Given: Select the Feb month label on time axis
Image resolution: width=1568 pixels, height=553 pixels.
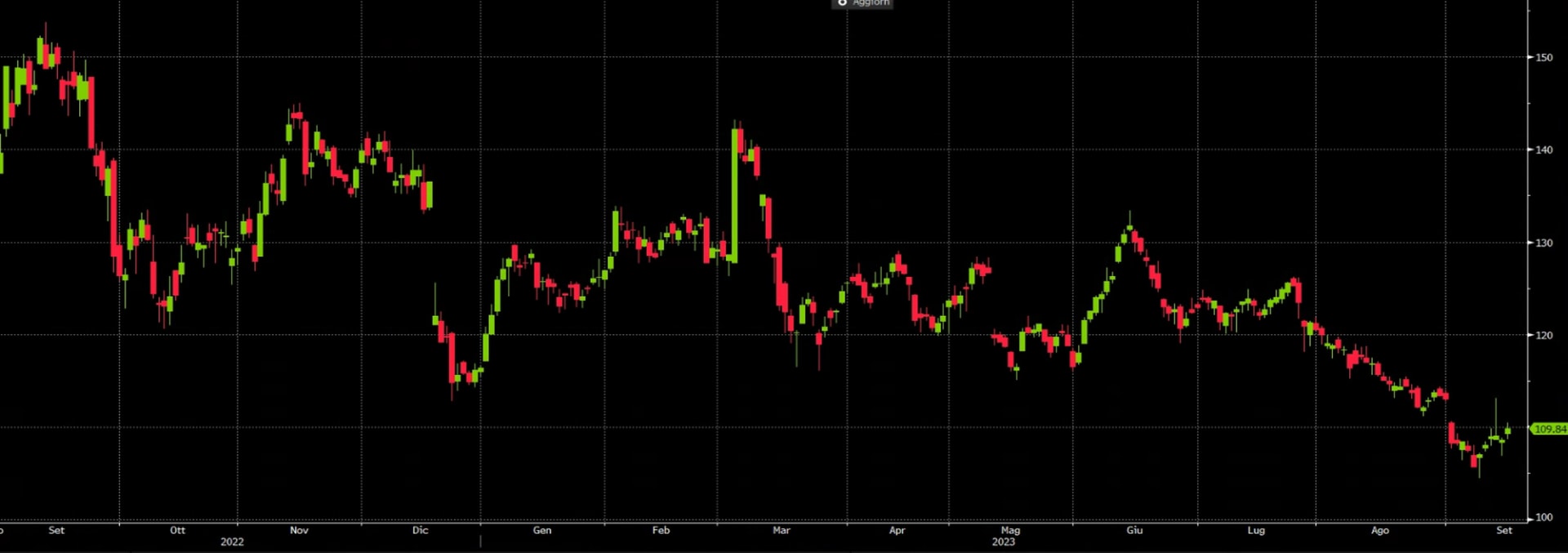Looking at the screenshot, I should tap(661, 530).
